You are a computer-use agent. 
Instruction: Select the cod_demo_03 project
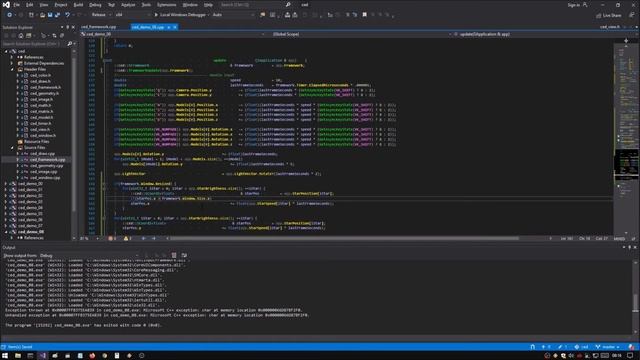[x=30, y=202]
